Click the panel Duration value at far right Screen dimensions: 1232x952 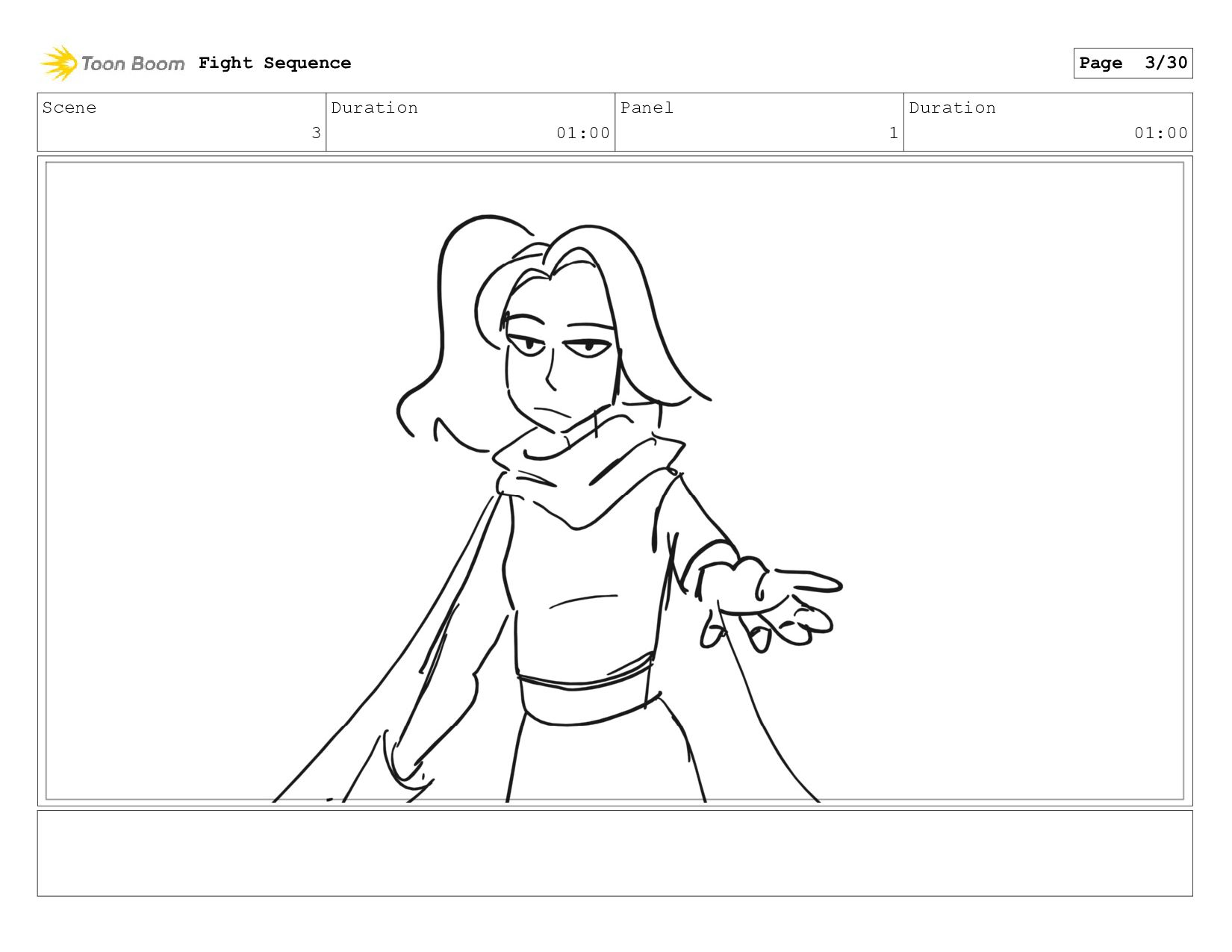click(x=1160, y=133)
